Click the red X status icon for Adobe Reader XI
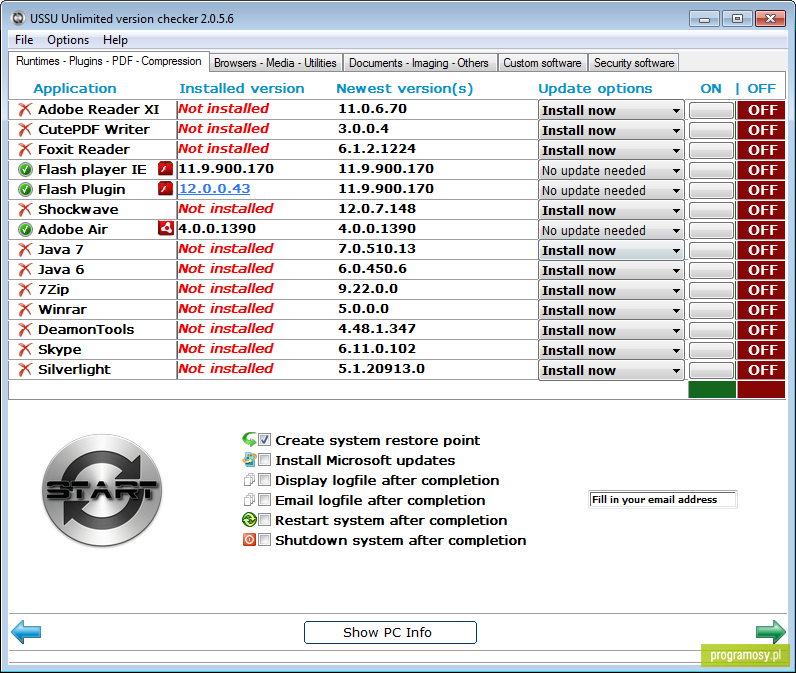Screen dimensions: 796x673 click(x=25, y=110)
